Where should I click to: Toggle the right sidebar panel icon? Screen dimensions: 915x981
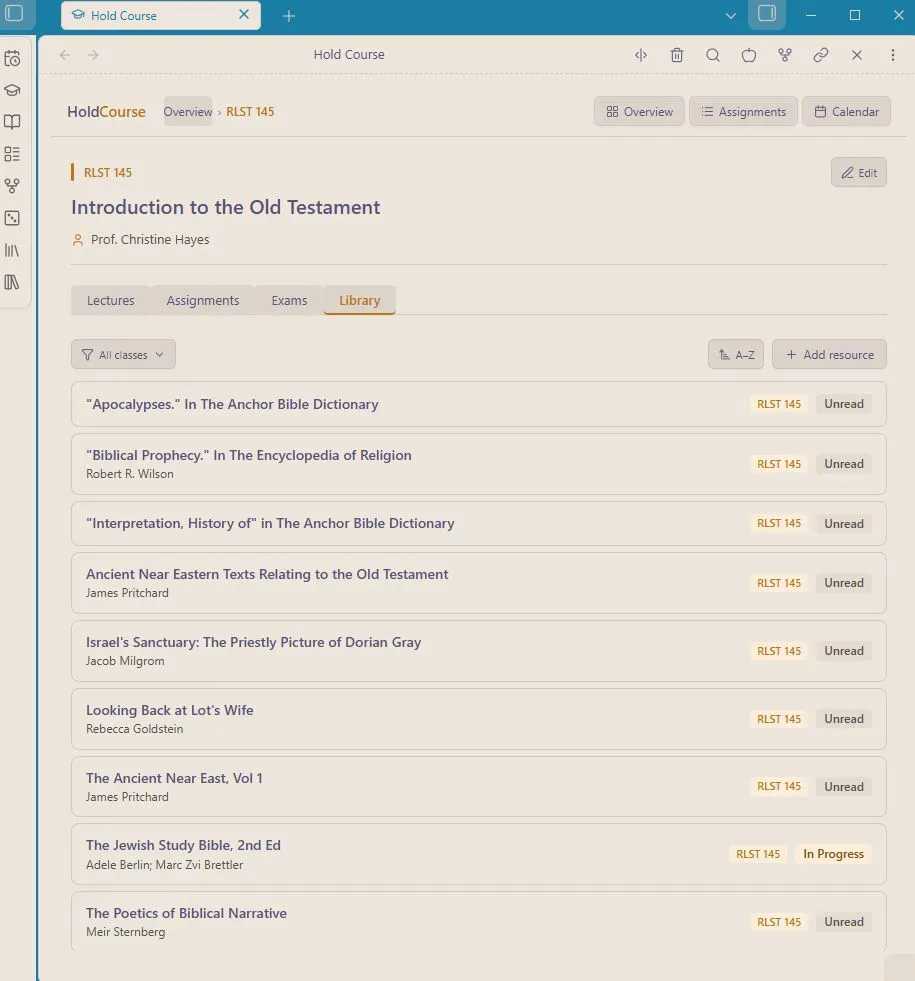coord(767,14)
